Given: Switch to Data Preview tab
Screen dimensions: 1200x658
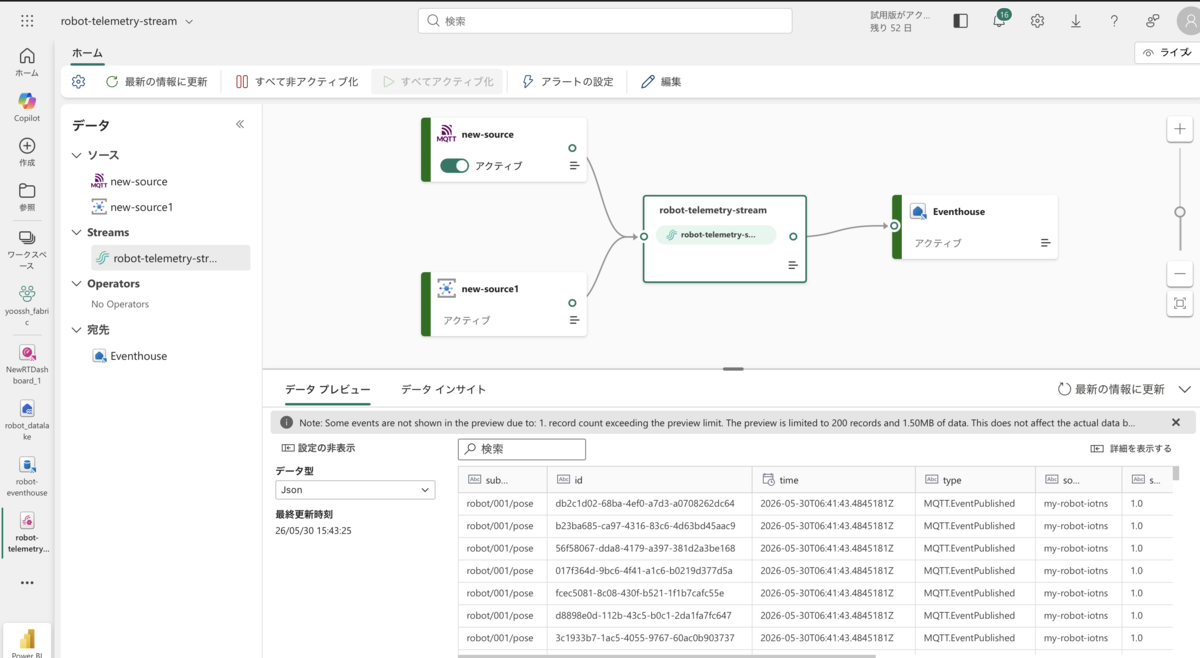Looking at the screenshot, I should [327, 389].
